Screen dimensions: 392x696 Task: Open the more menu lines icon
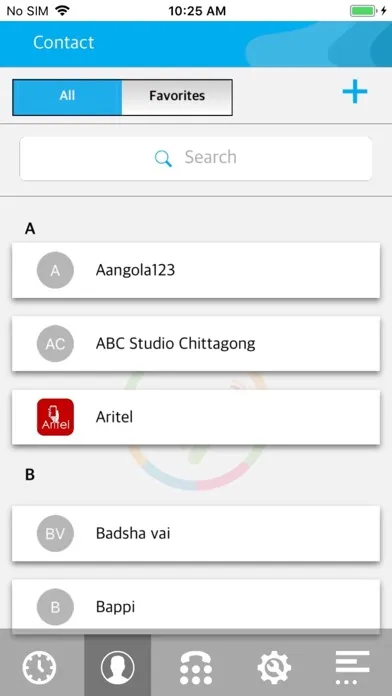coord(352,667)
